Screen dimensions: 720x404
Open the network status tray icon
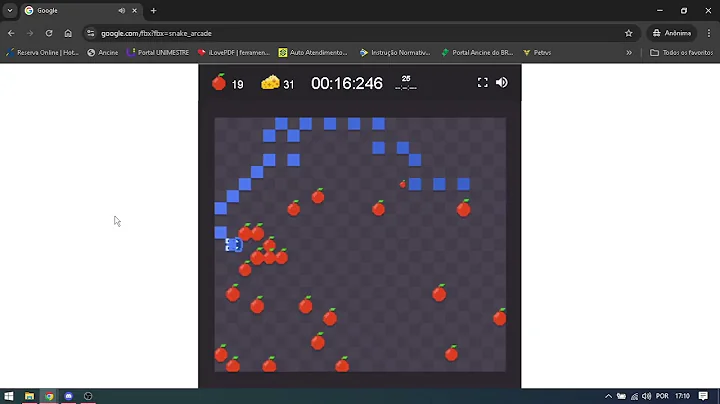point(634,396)
